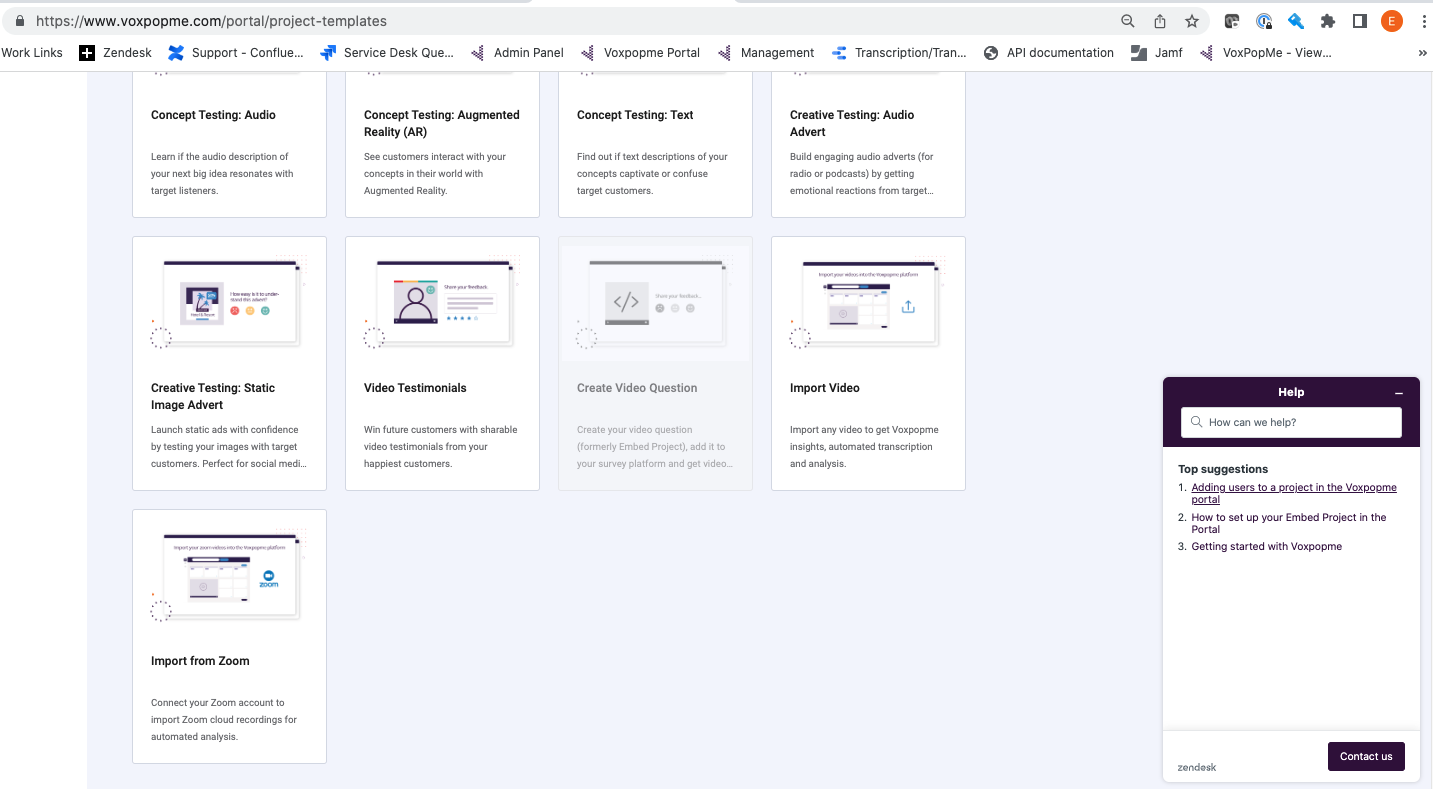Open the Zendesk bookmark
The width and height of the screenshot is (1433, 789).
pyautogui.click(x=115, y=53)
